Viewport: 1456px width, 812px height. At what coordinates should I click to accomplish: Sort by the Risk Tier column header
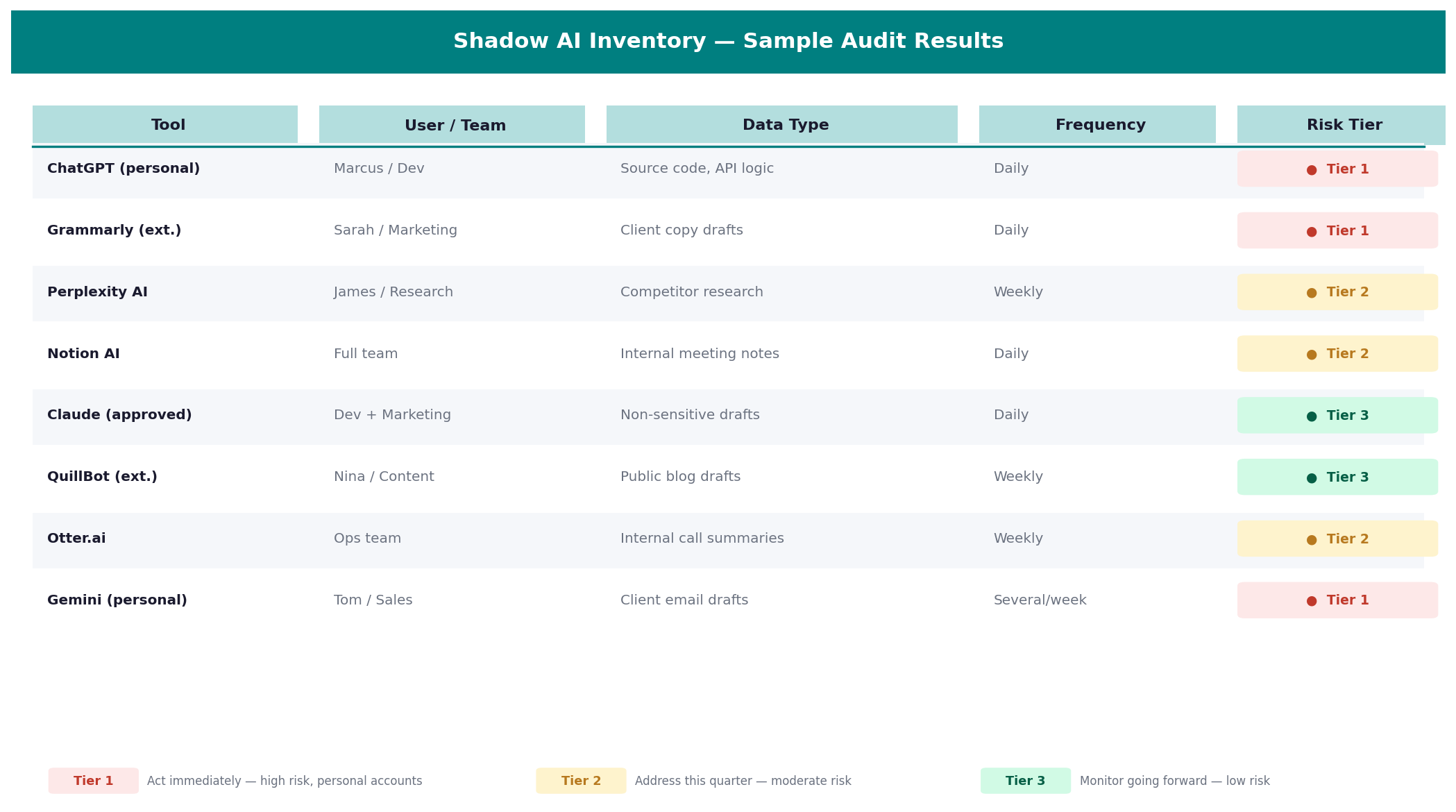1341,124
